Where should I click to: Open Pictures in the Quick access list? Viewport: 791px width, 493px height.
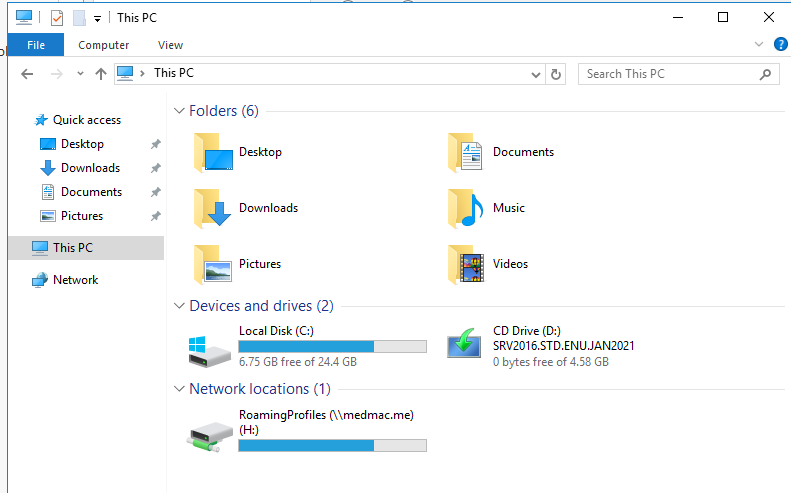tap(82, 216)
